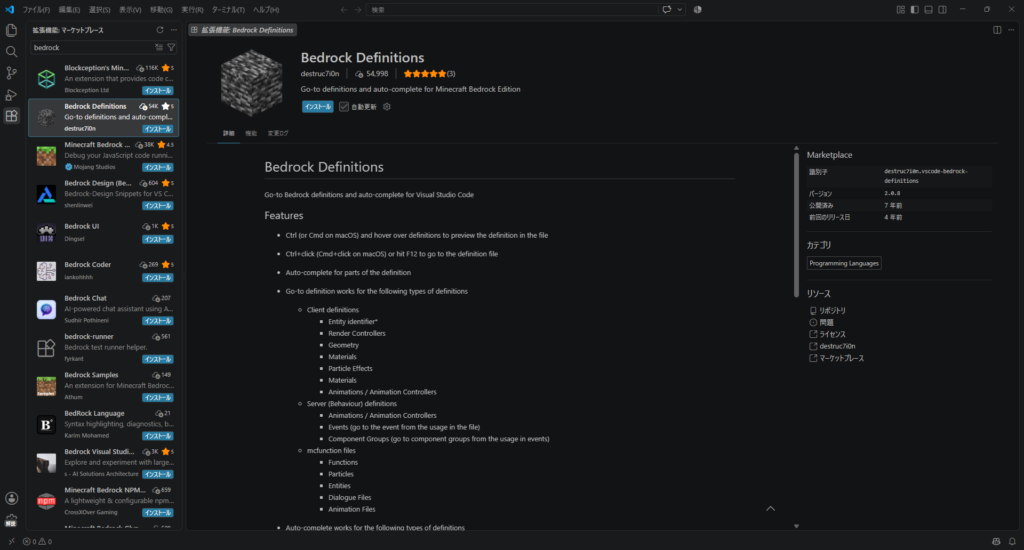Viewport: 1024px width, 550px height.
Task: Filter extensions with the funnel icon
Action: (171, 48)
